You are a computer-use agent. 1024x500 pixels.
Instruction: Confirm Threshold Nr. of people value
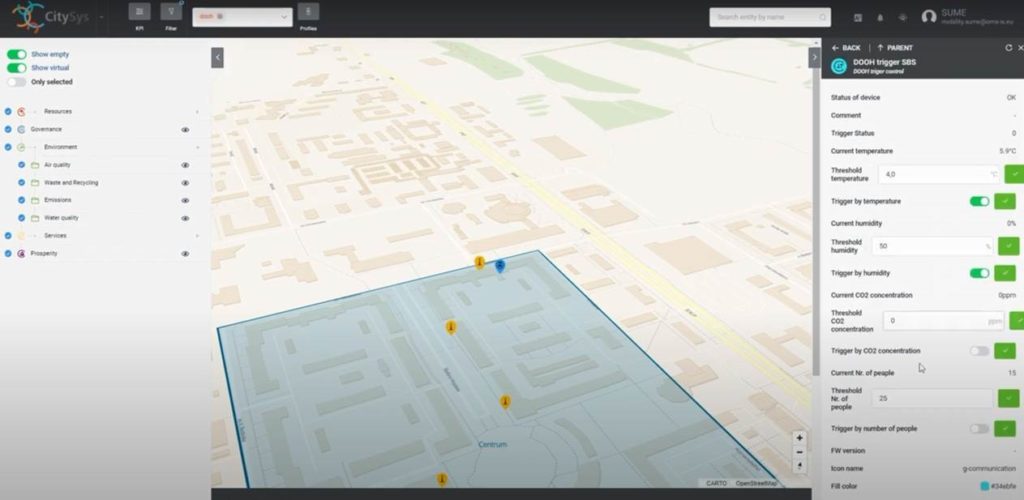coord(1008,398)
